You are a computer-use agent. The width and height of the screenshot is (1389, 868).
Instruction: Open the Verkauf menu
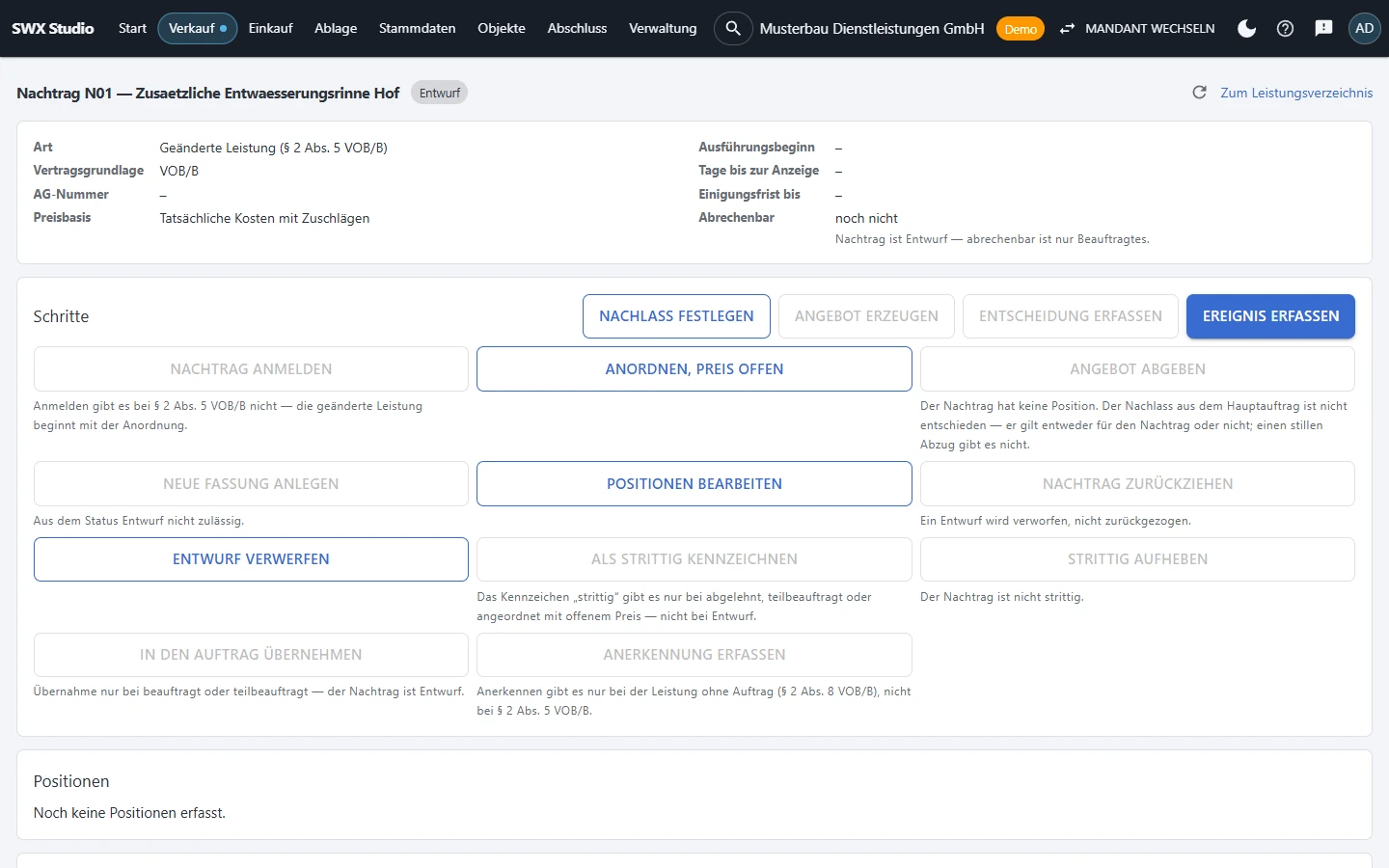tap(198, 28)
